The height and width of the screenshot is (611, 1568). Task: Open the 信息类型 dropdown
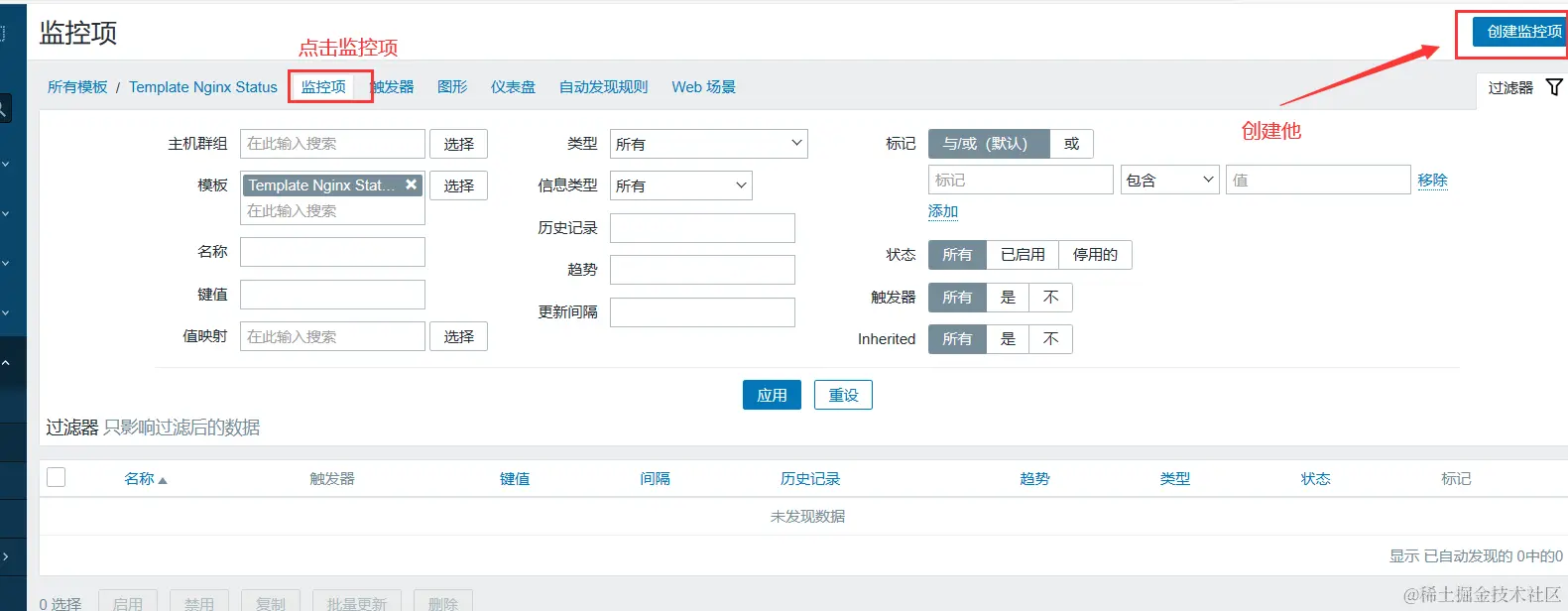[680, 185]
